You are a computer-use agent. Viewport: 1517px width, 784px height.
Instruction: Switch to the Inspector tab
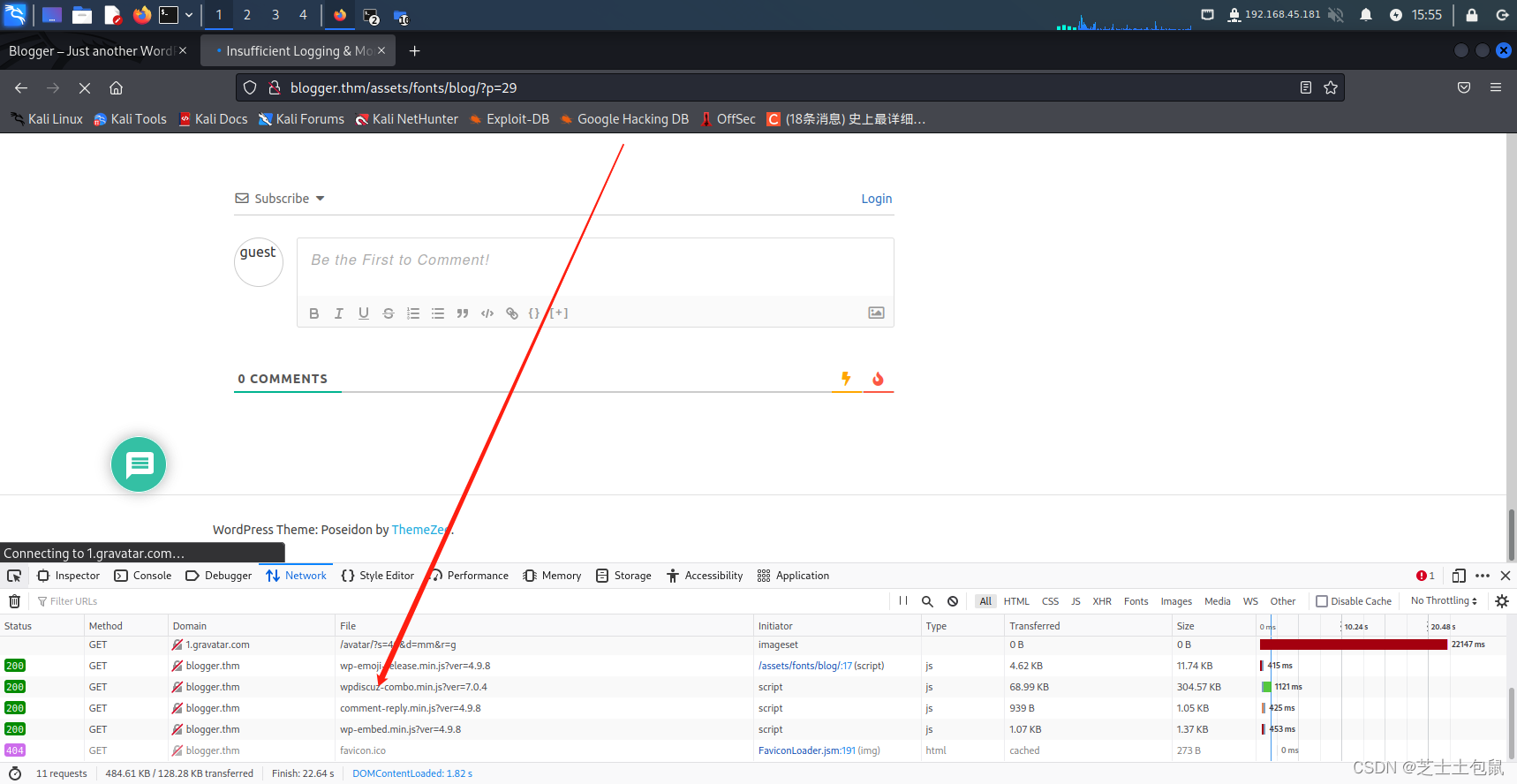pyautogui.click(x=68, y=576)
